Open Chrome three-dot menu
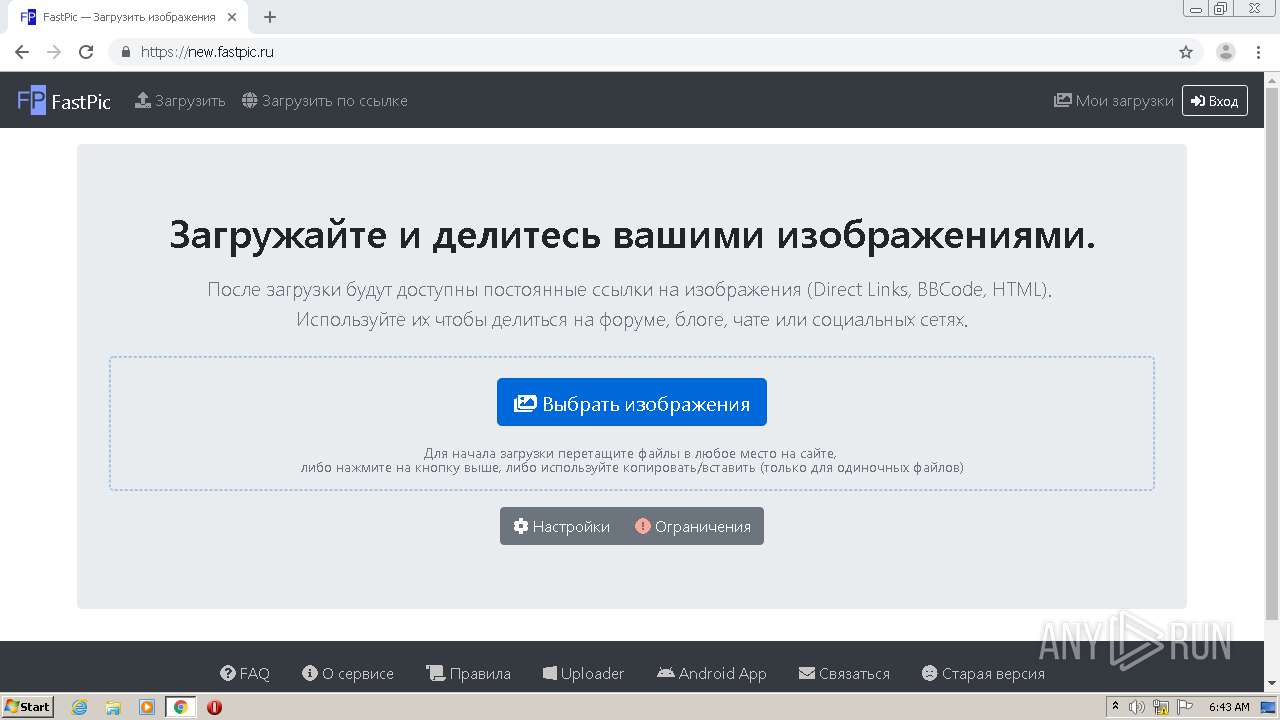1280x720 pixels. pos(1258,52)
